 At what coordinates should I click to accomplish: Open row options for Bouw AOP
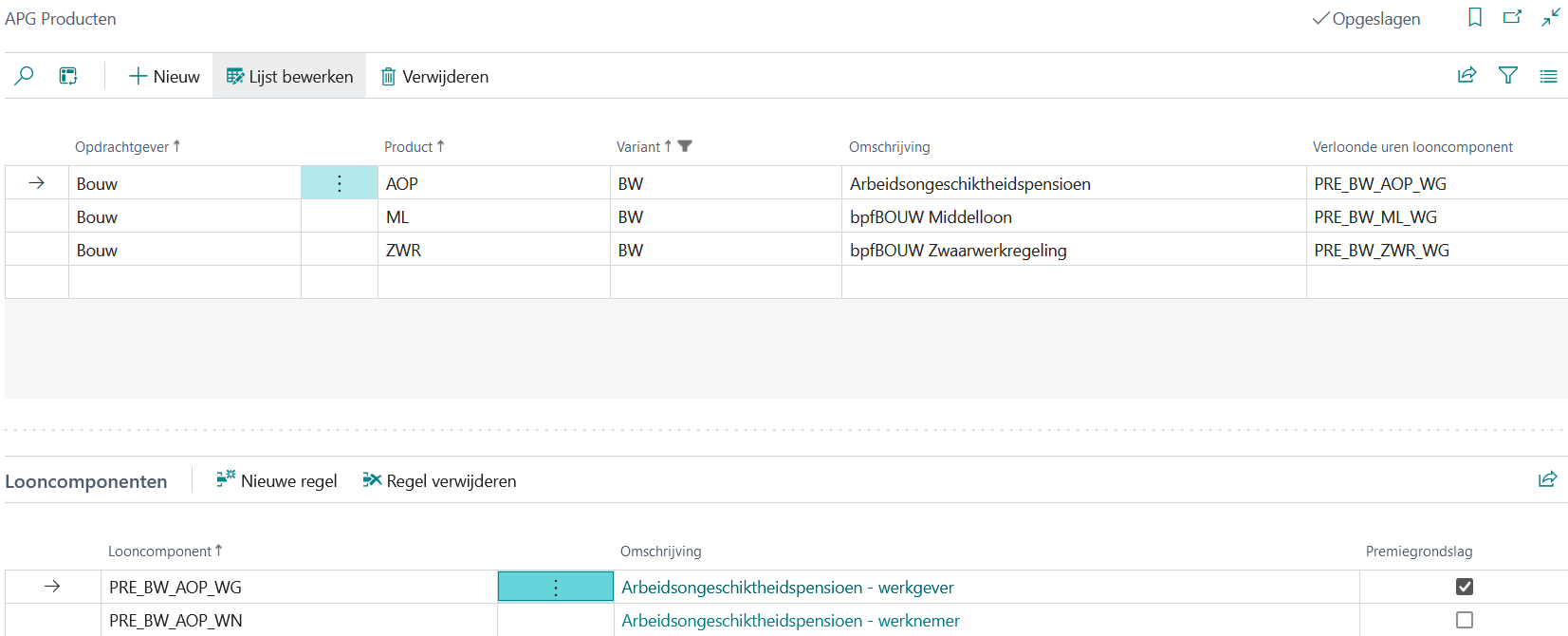click(x=340, y=183)
